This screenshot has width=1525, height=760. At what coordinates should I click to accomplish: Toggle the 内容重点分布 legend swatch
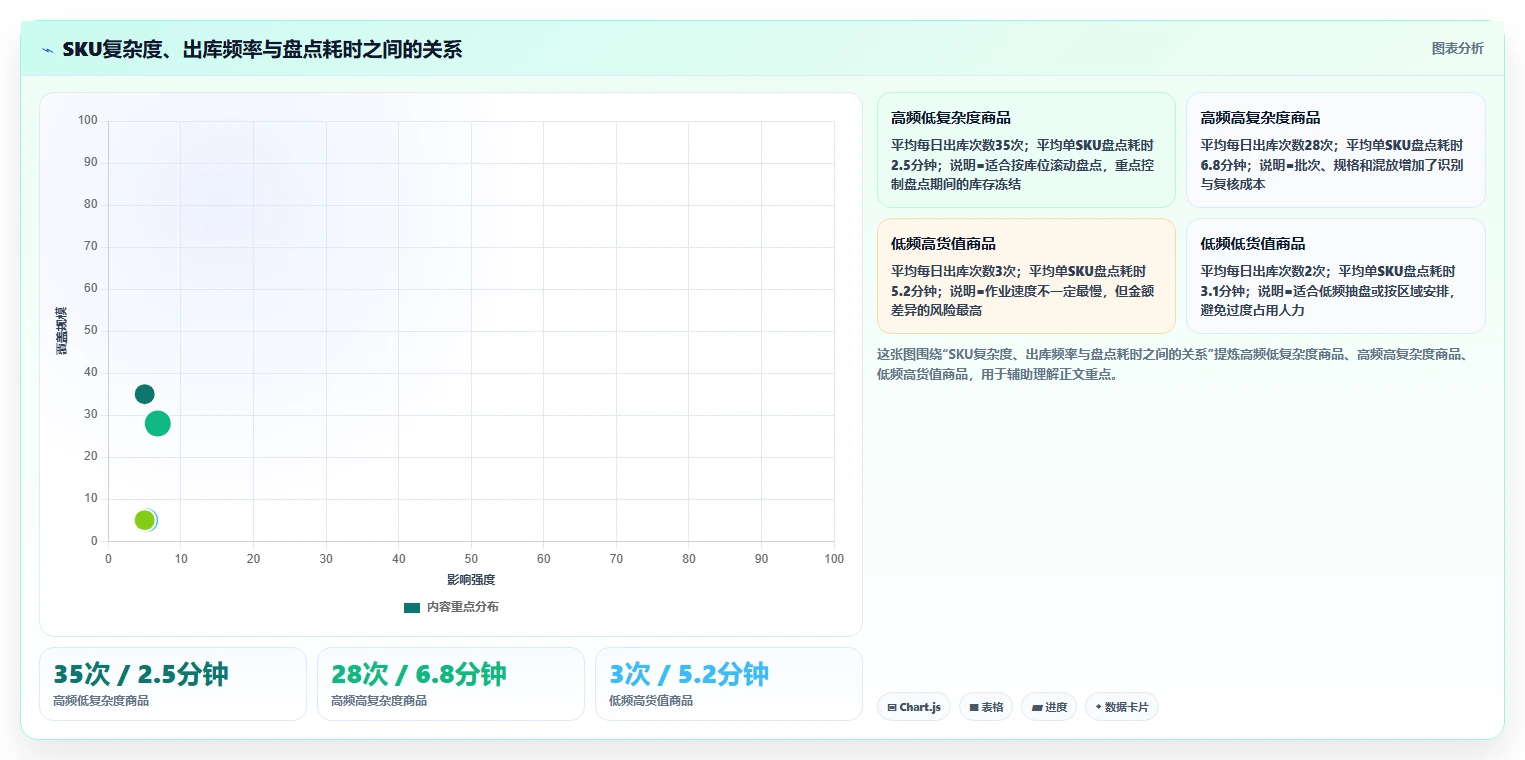(x=412, y=607)
